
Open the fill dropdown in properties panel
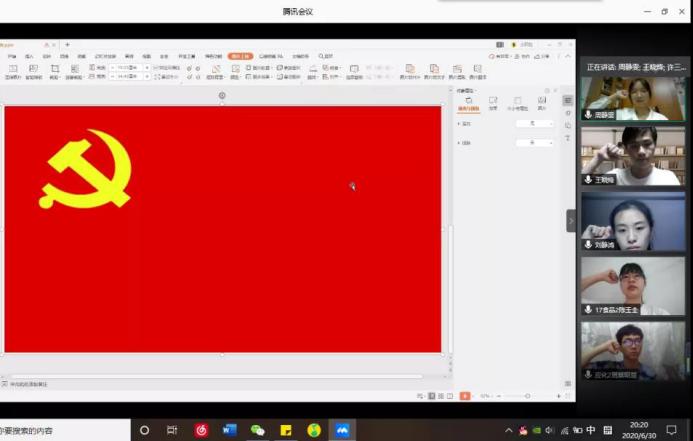(534, 123)
